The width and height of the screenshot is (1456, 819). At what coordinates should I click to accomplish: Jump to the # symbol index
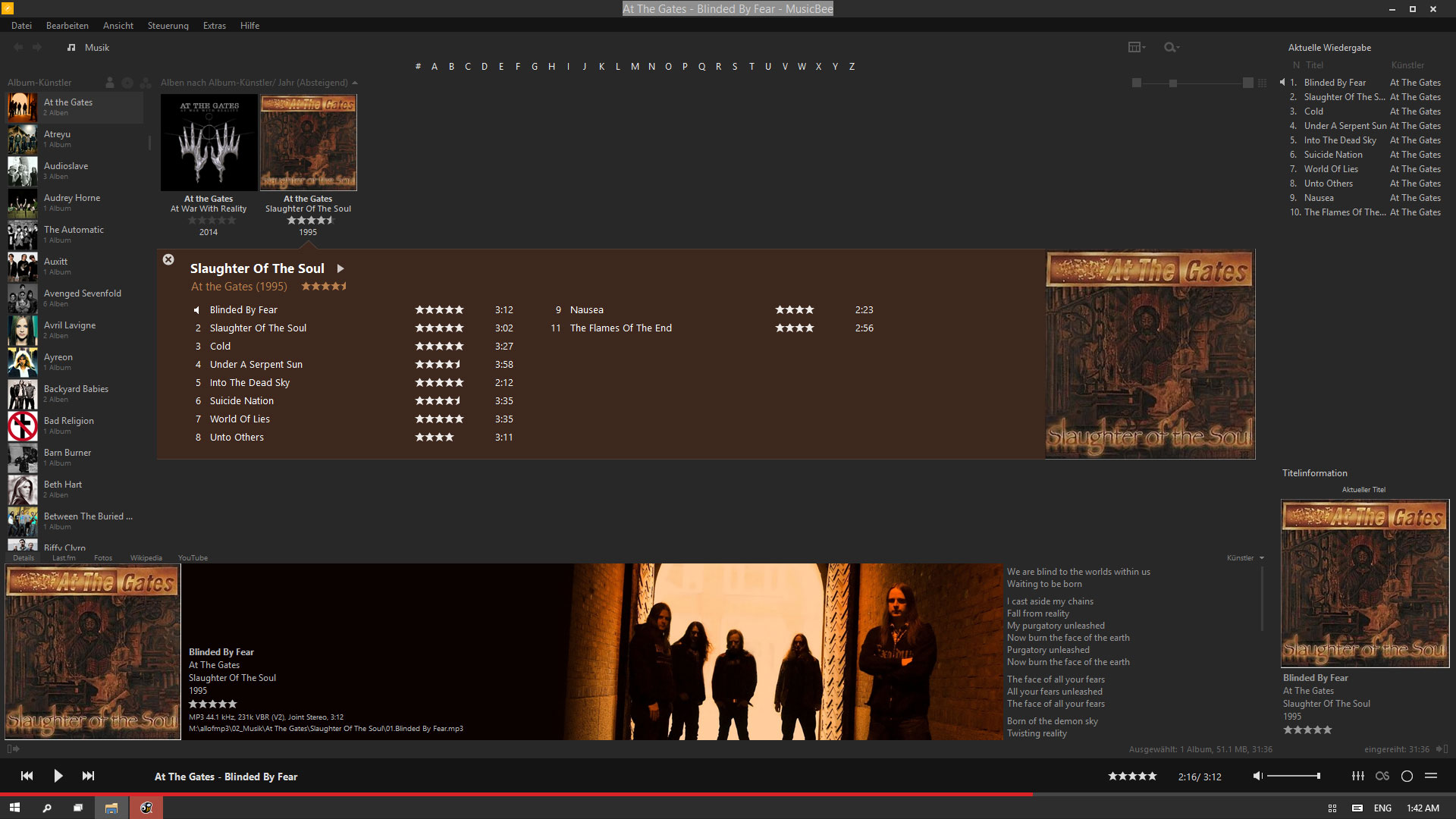418,67
